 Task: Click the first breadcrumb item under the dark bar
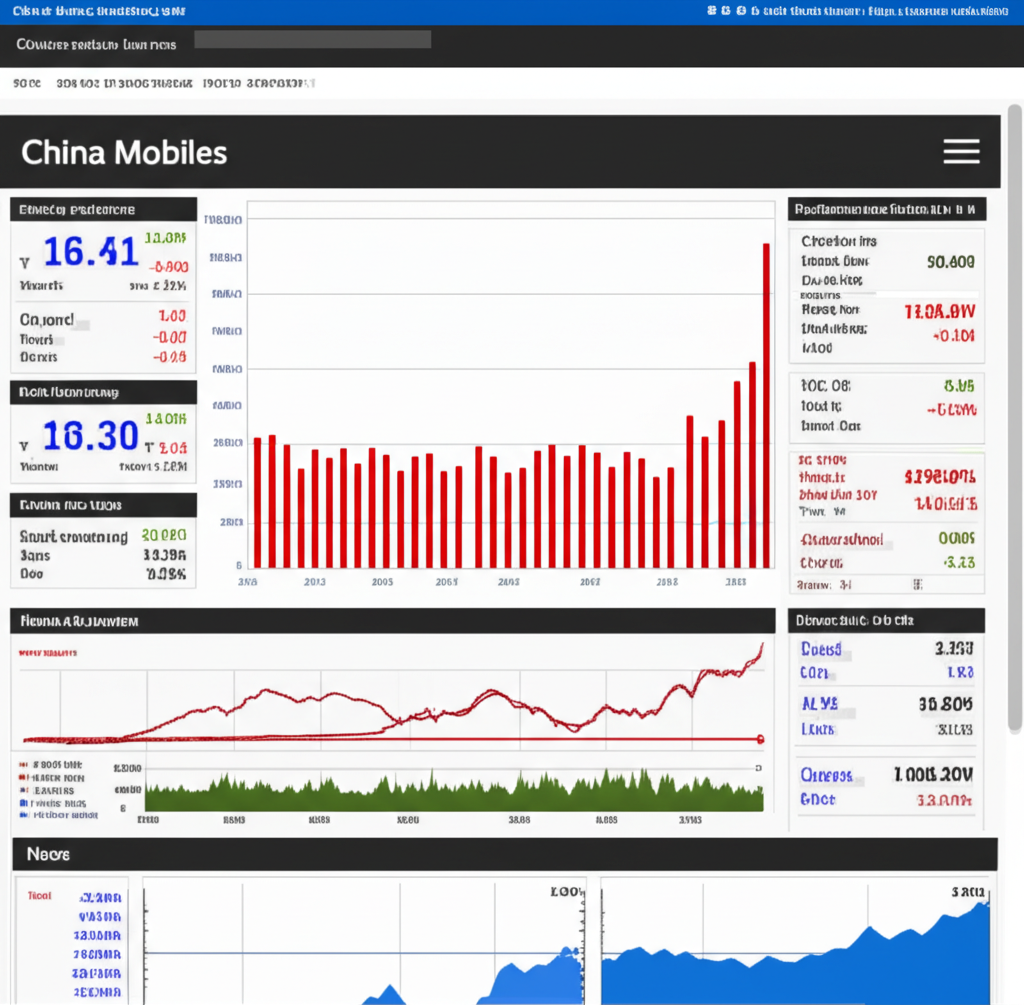coord(27,84)
